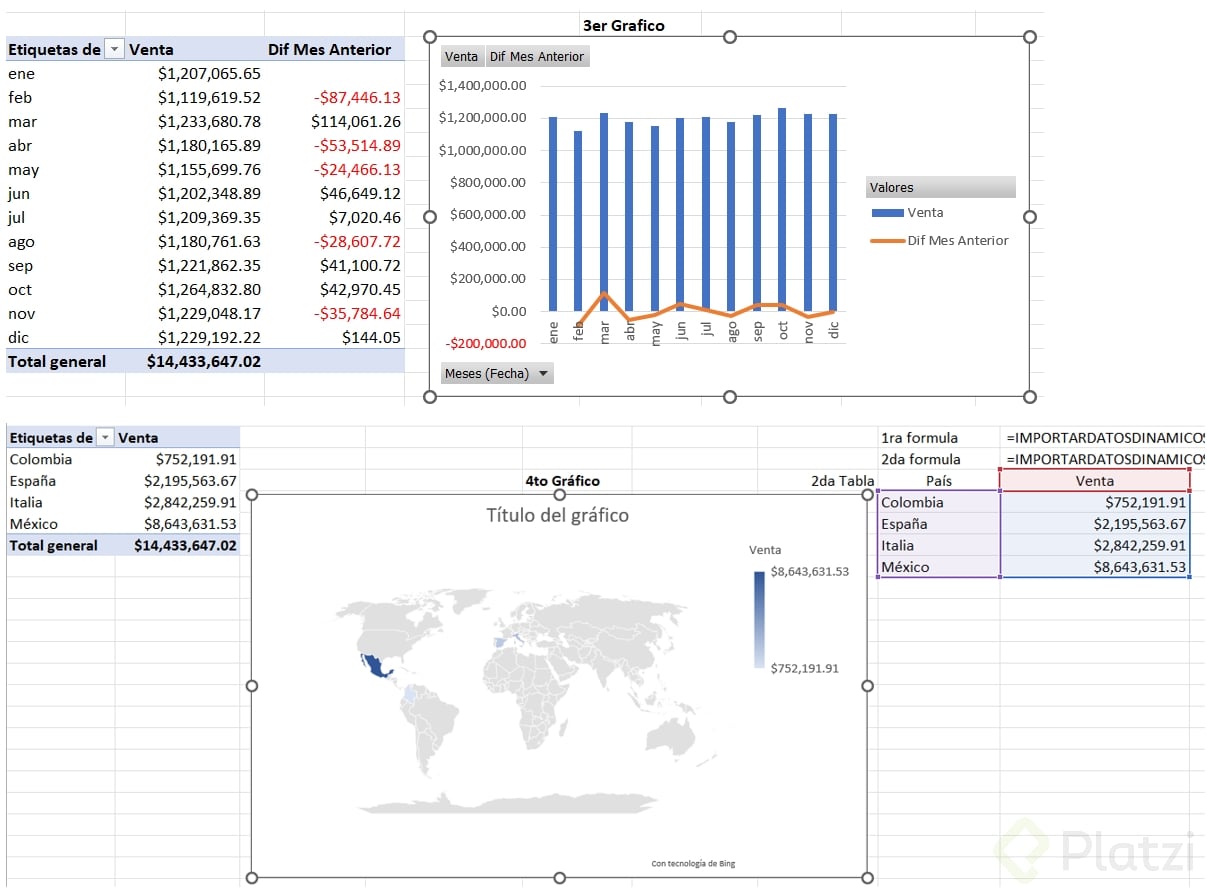
Task: Select the 4to Gráfico label cell
Action: [563, 480]
